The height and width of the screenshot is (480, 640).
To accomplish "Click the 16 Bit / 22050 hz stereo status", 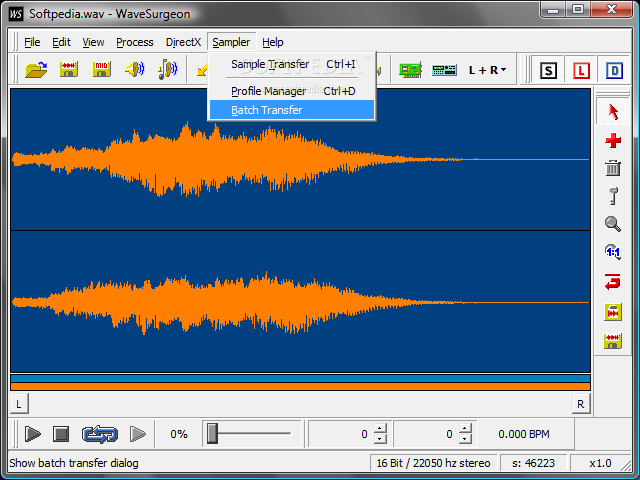I will pos(433,463).
